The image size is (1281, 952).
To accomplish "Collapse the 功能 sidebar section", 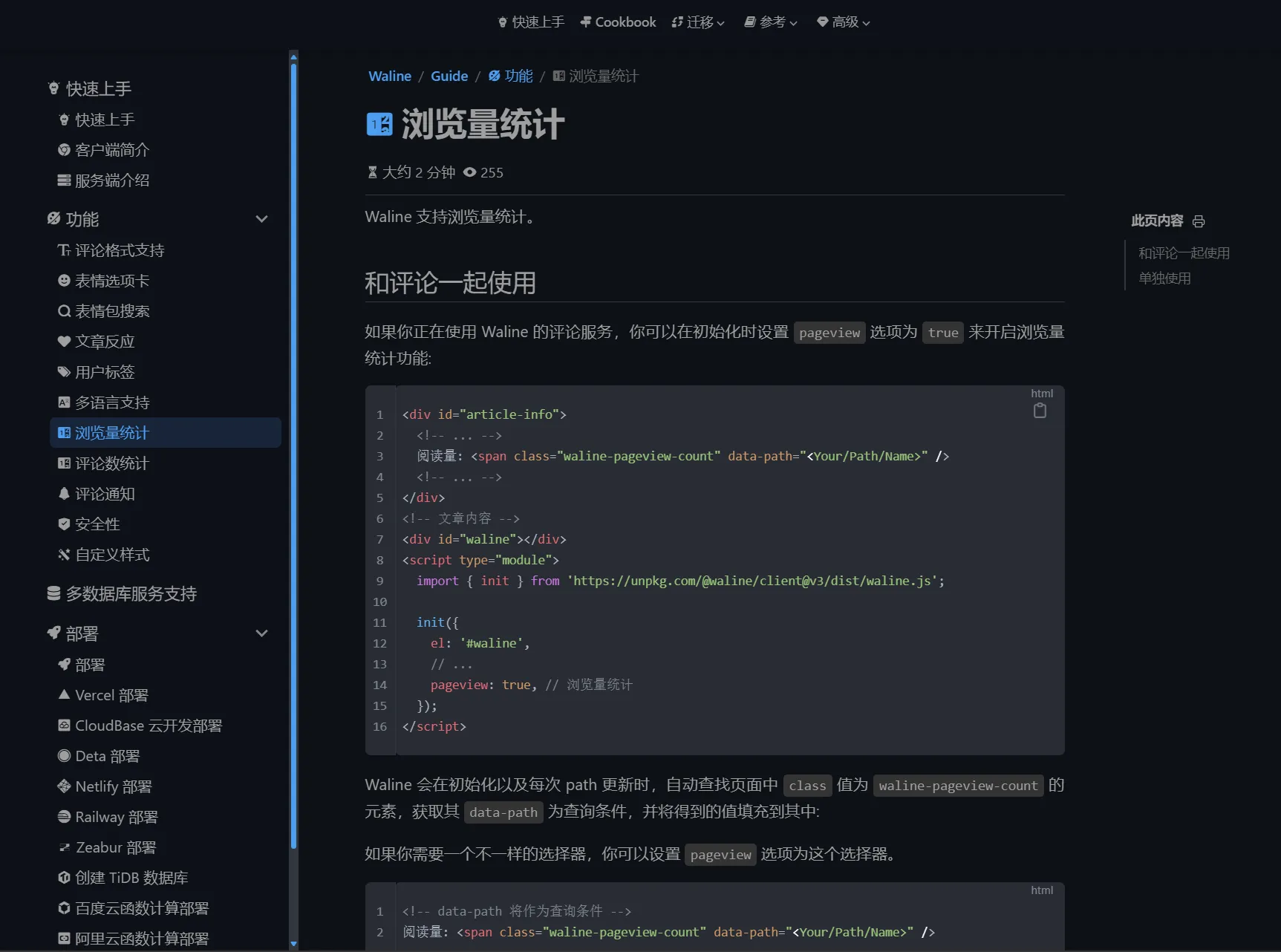I will click(261, 219).
